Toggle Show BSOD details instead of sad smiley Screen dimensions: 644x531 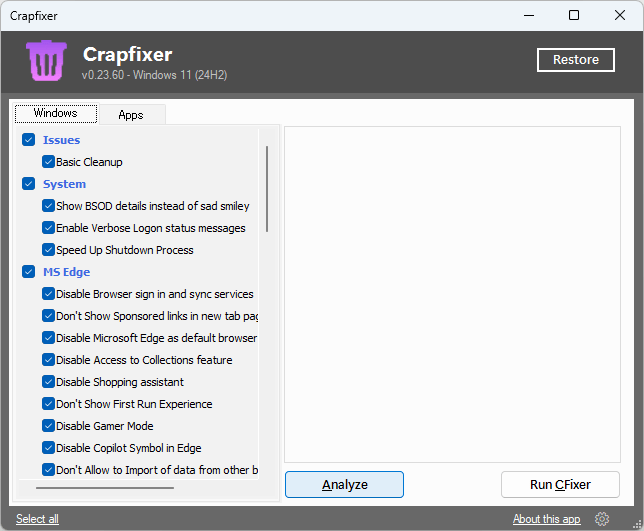[x=48, y=206]
